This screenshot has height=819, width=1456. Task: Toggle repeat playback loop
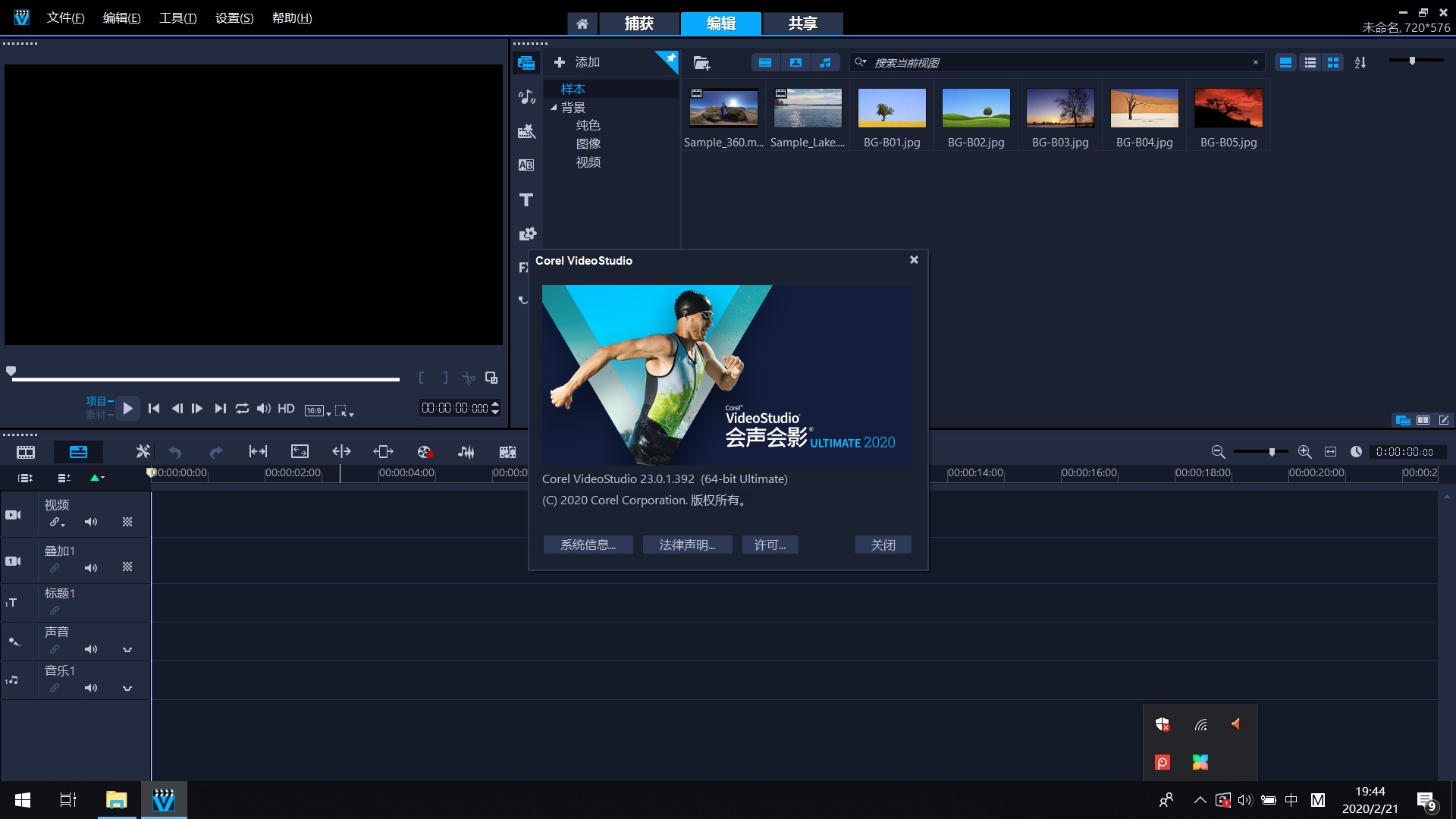pos(242,409)
